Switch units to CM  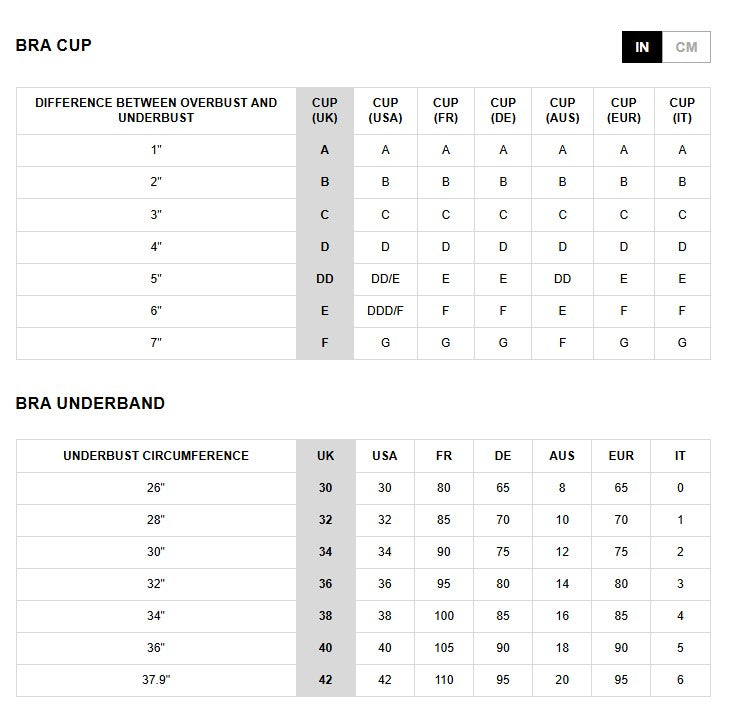click(686, 47)
